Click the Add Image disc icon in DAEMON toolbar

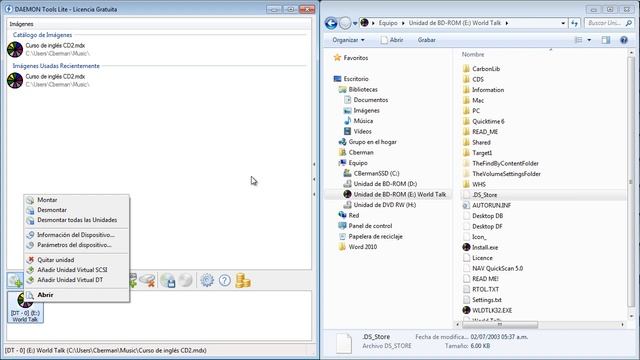[x=16, y=281]
